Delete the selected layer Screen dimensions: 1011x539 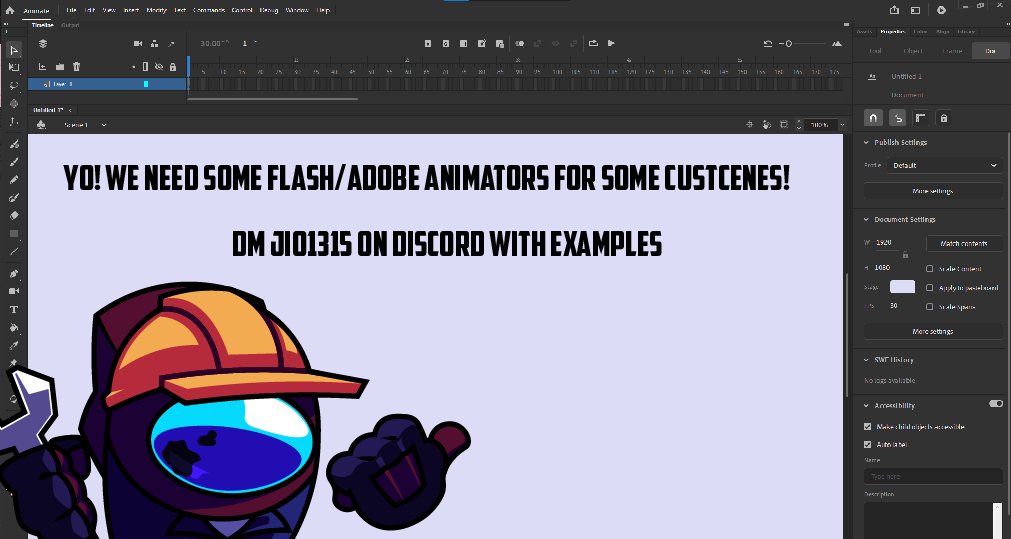(76, 66)
